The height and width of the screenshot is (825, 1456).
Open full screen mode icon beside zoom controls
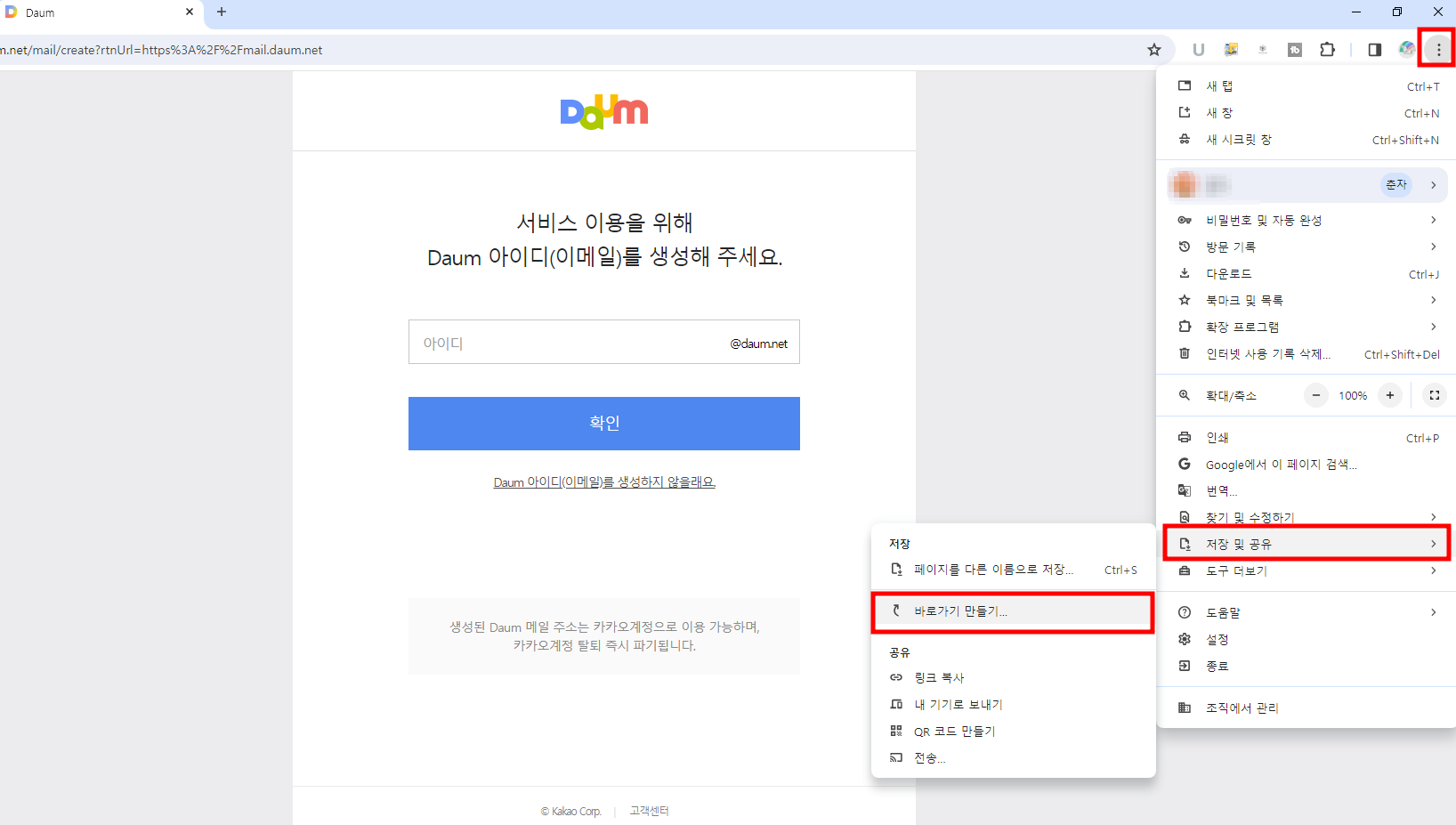[x=1434, y=395]
